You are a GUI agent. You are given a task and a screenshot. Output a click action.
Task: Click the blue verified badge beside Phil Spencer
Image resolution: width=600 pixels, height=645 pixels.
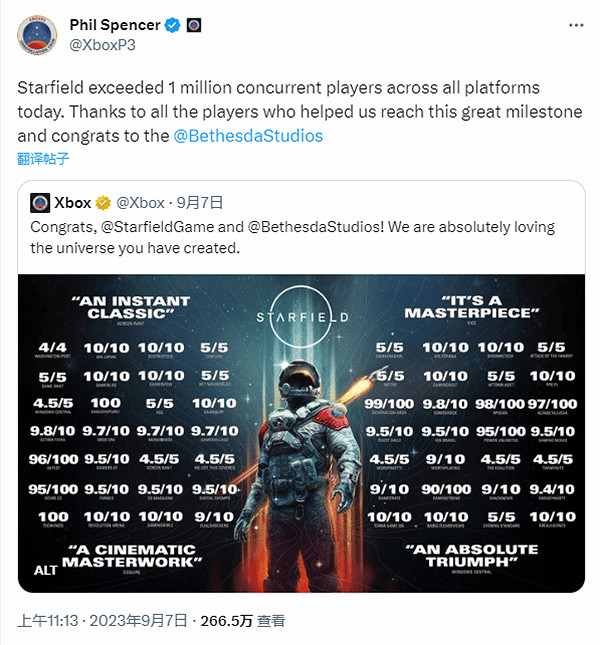[x=175, y=24]
